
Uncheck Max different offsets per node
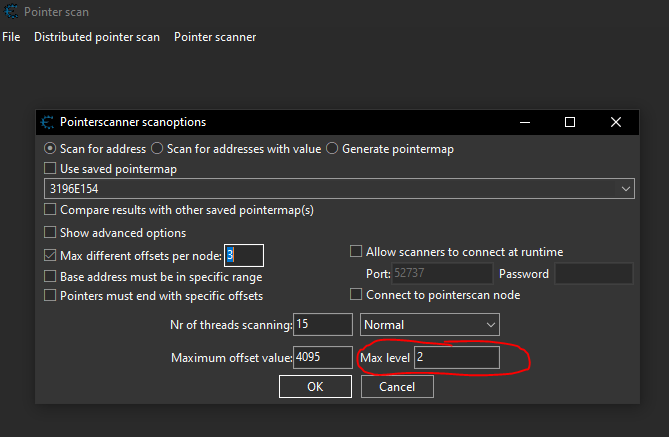pyautogui.click(x=51, y=255)
